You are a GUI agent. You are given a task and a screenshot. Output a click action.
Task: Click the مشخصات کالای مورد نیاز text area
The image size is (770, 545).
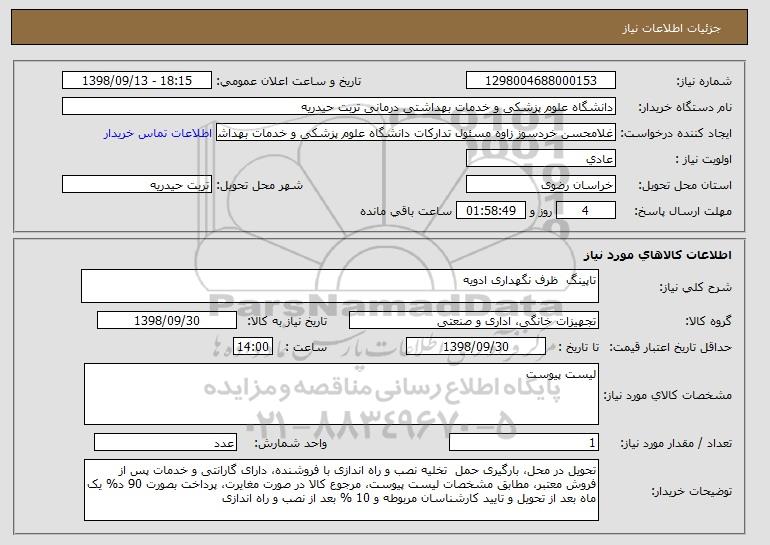pyautogui.click(x=341, y=394)
